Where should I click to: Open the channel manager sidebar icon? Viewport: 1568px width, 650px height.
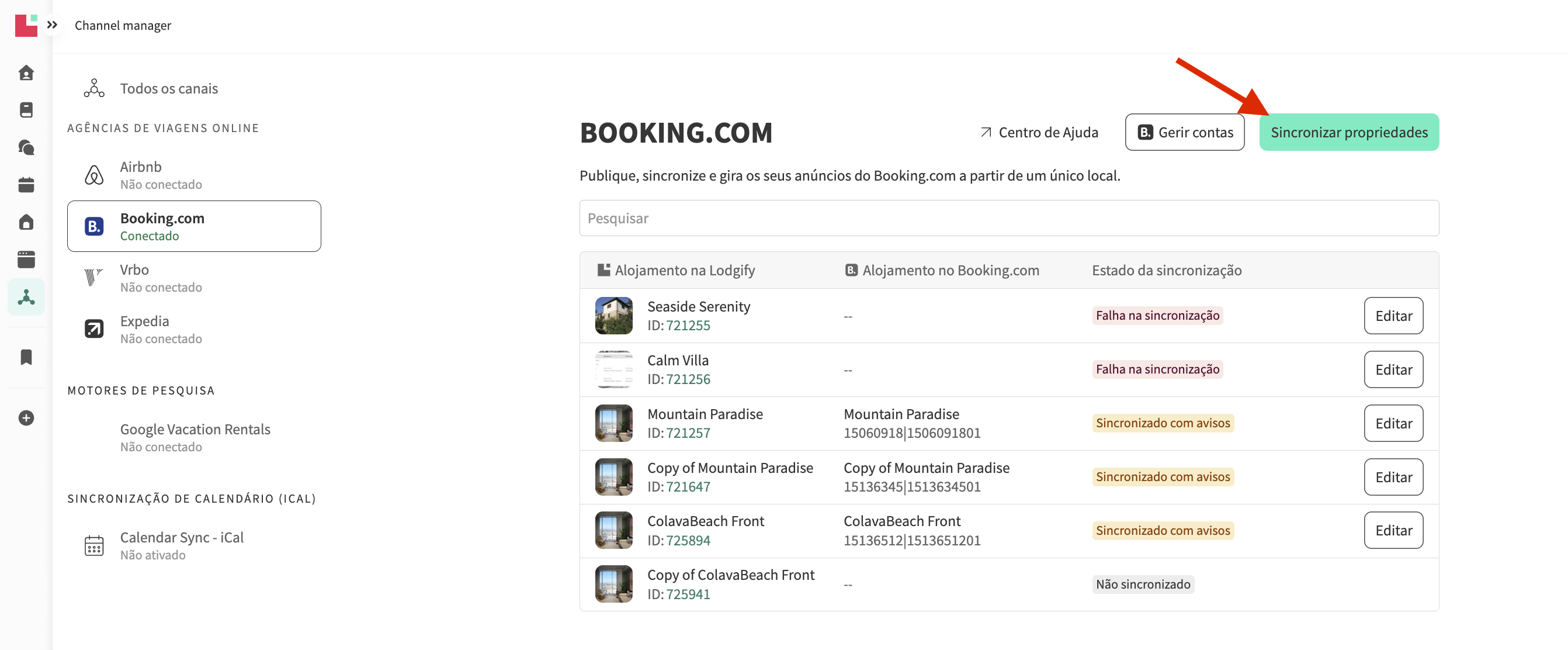(x=26, y=297)
